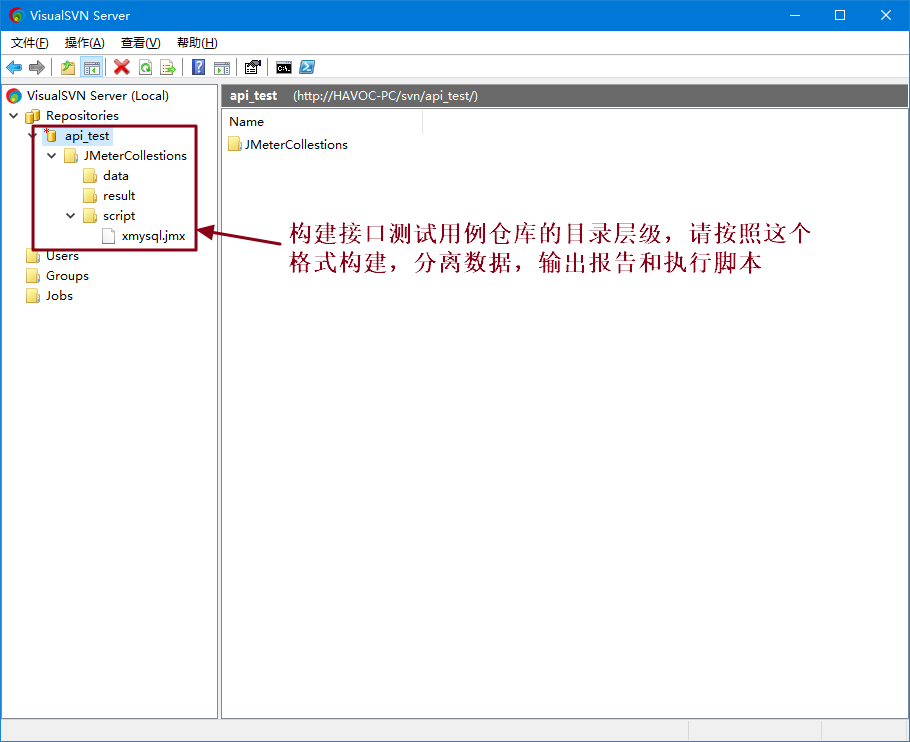The height and width of the screenshot is (742, 910).
Task: Click the Back arrow toolbar icon
Action: (14, 67)
